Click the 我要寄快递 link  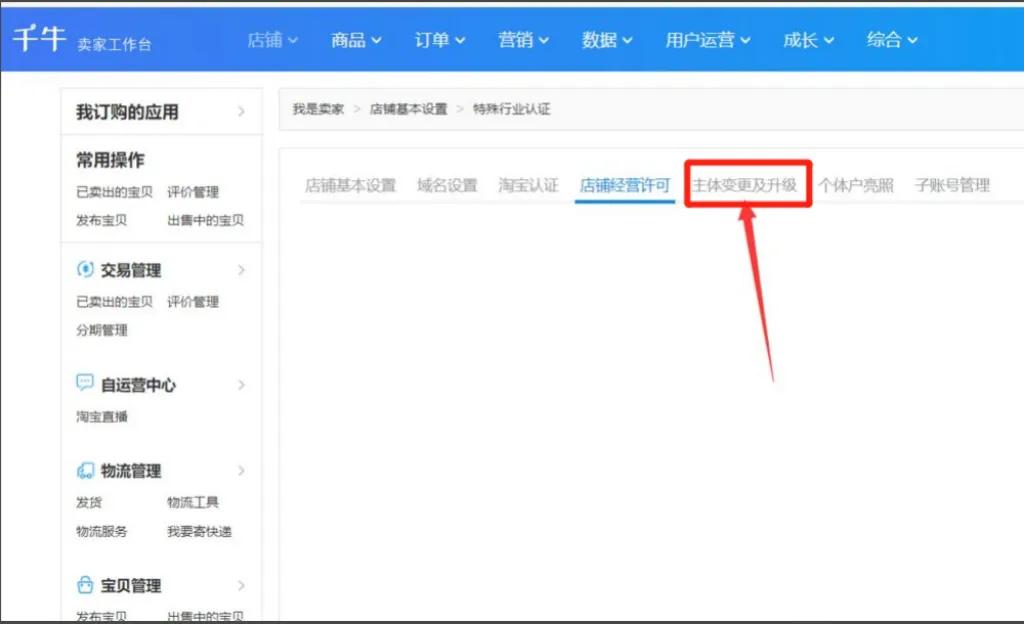[x=201, y=532]
